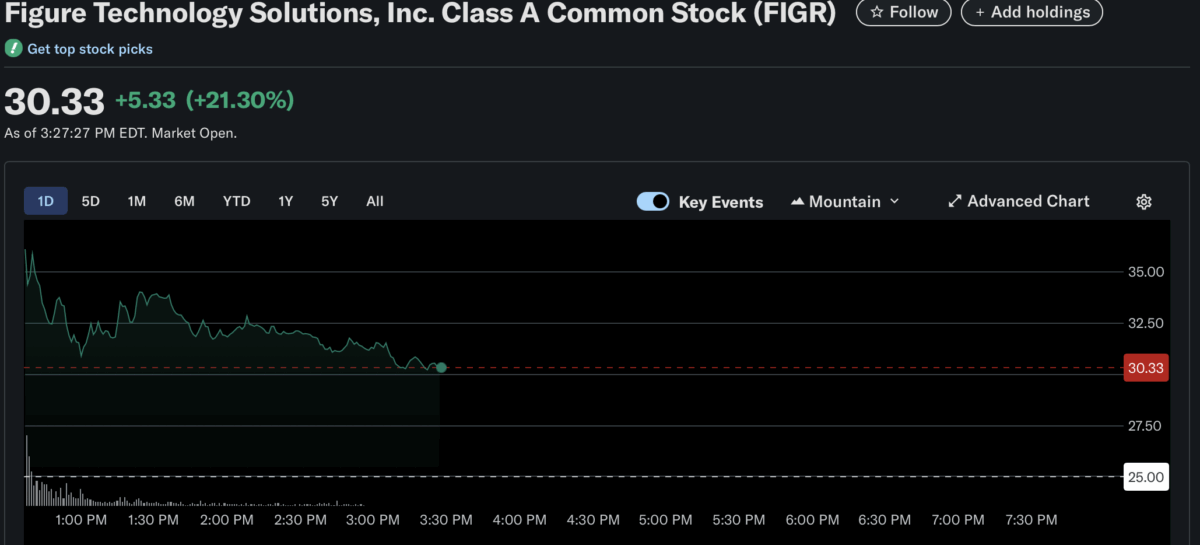This screenshot has height=545, width=1200.
Task: Click the expand arrows icon for Advanced Chart
Action: 955,201
